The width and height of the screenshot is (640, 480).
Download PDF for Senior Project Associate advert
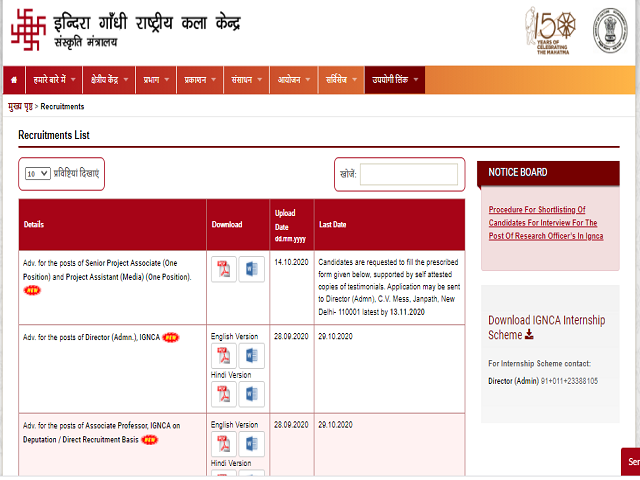[224, 269]
